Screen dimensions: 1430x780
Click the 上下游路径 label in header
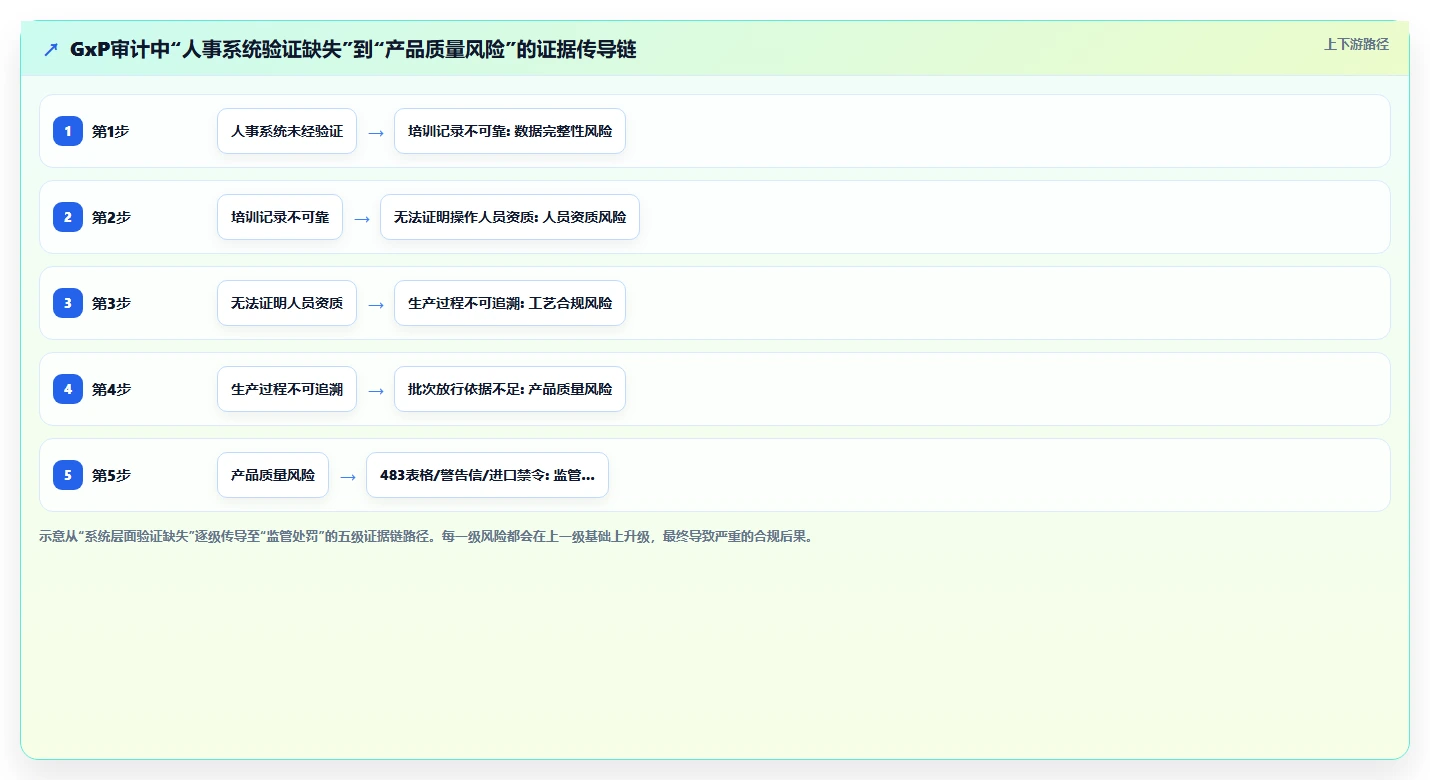click(x=1356, y=44)
